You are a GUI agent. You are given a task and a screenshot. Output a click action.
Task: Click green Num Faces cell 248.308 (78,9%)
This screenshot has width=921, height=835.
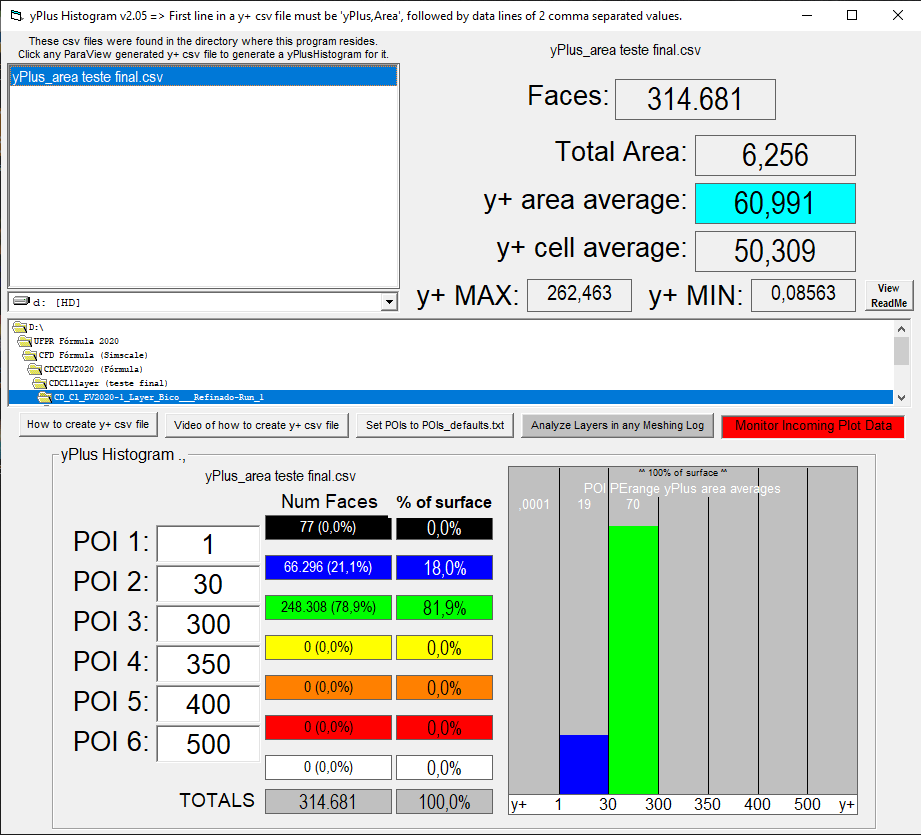point(328,607)
